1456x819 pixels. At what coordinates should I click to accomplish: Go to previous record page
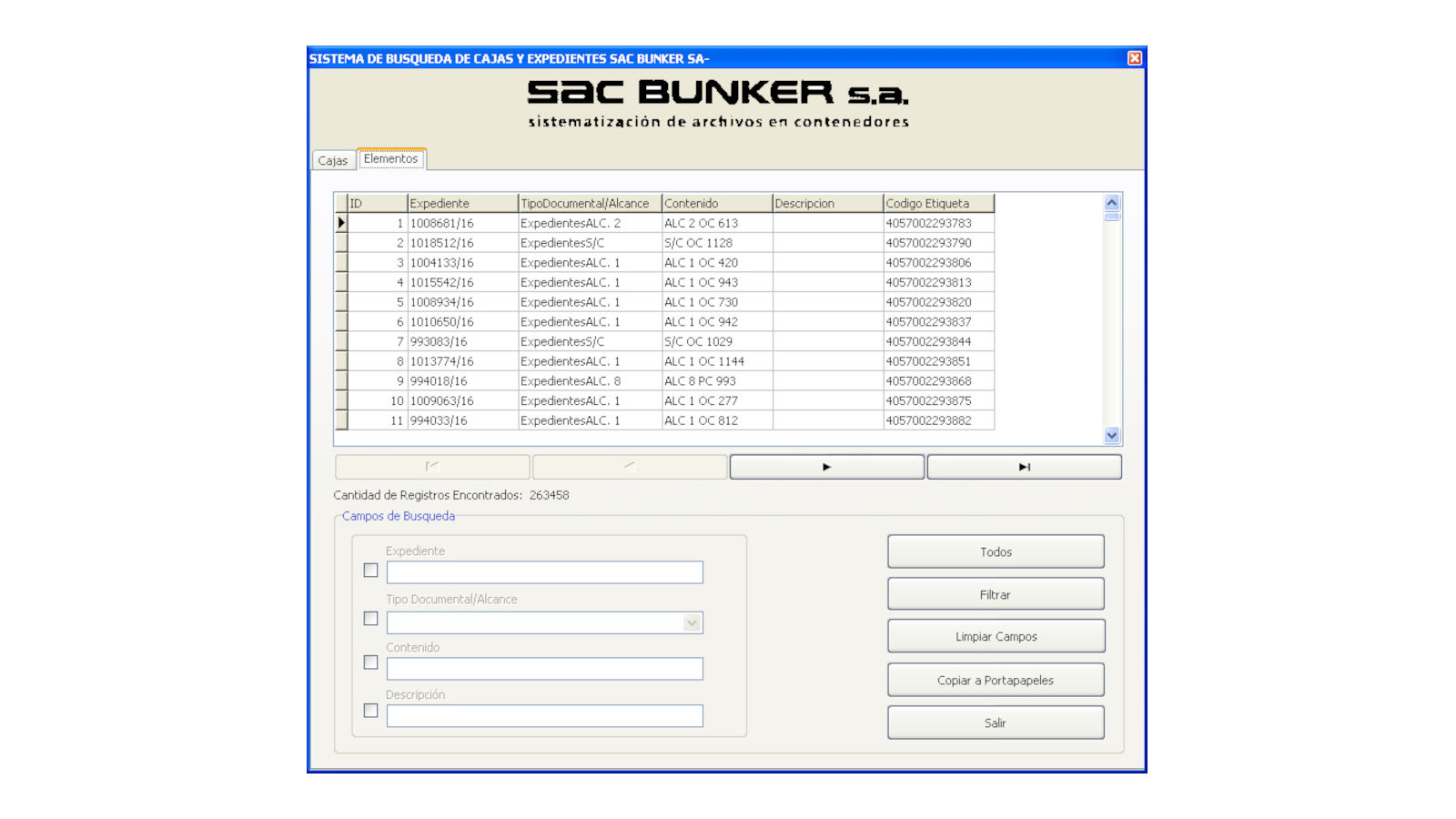[x=630, y=467]
